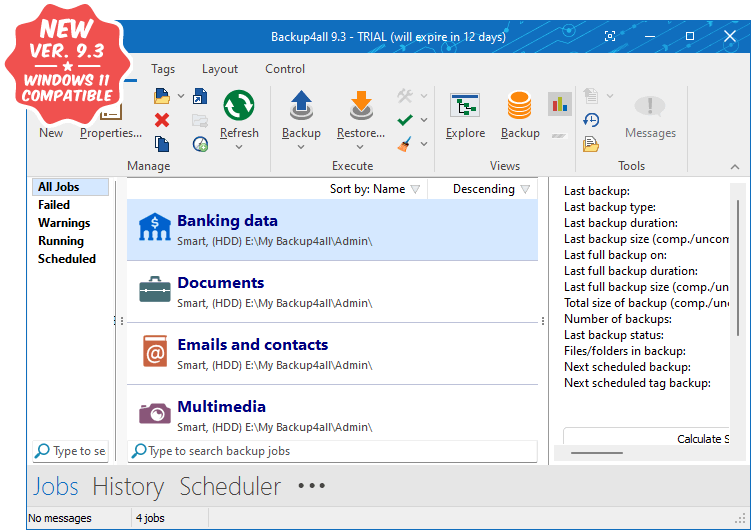Click the three dots navigation overflow button

click(311, 486)
